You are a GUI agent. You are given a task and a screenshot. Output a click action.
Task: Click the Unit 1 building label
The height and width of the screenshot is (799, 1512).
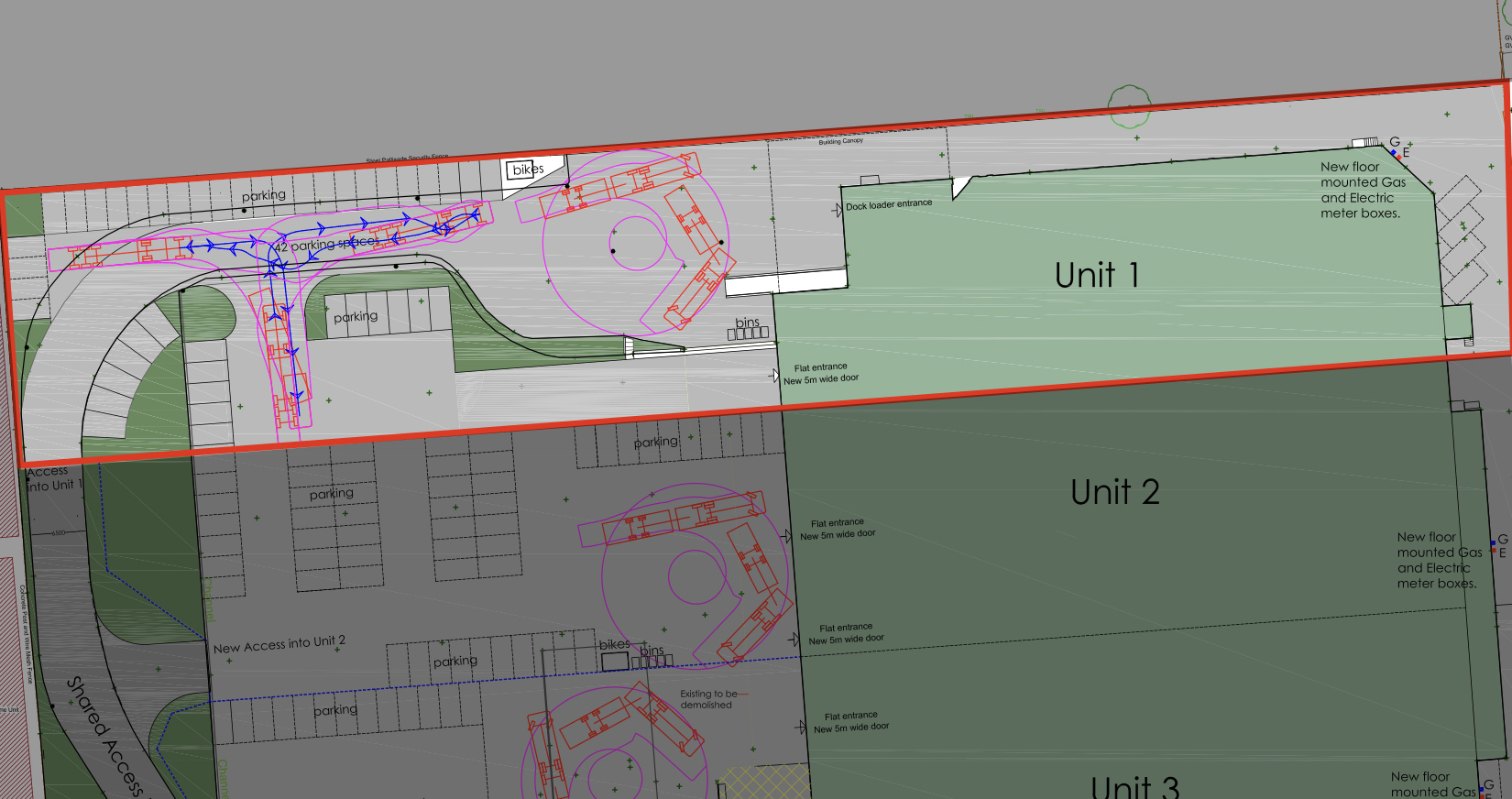(x=1096, y=275)
